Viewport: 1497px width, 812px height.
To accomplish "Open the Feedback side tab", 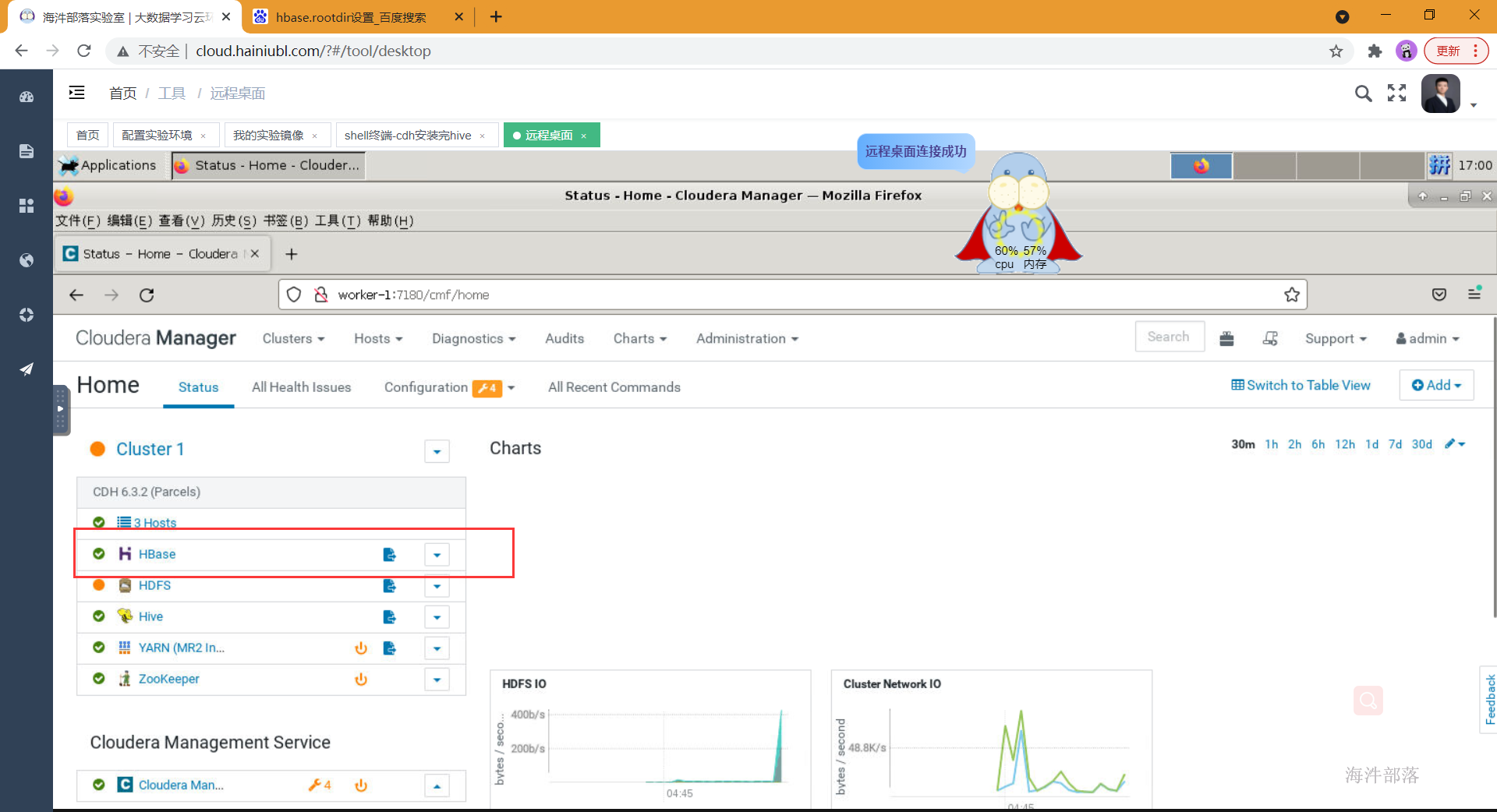I will pos(1488,699).
